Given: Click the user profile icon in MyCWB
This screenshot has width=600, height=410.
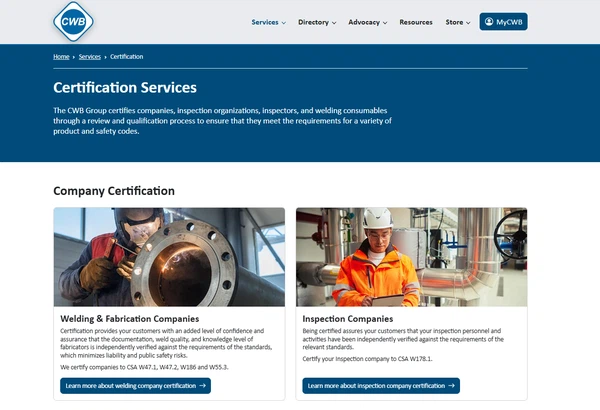Looking at the screenshot, I should (x=488, y=22).
